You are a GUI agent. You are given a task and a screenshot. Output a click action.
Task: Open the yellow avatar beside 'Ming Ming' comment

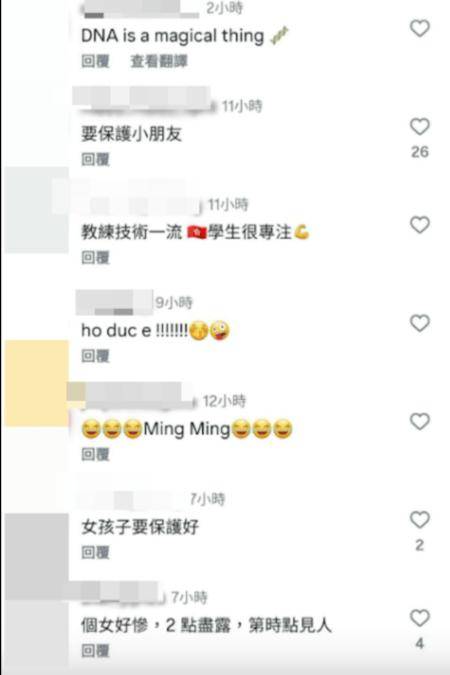point(37,383)
